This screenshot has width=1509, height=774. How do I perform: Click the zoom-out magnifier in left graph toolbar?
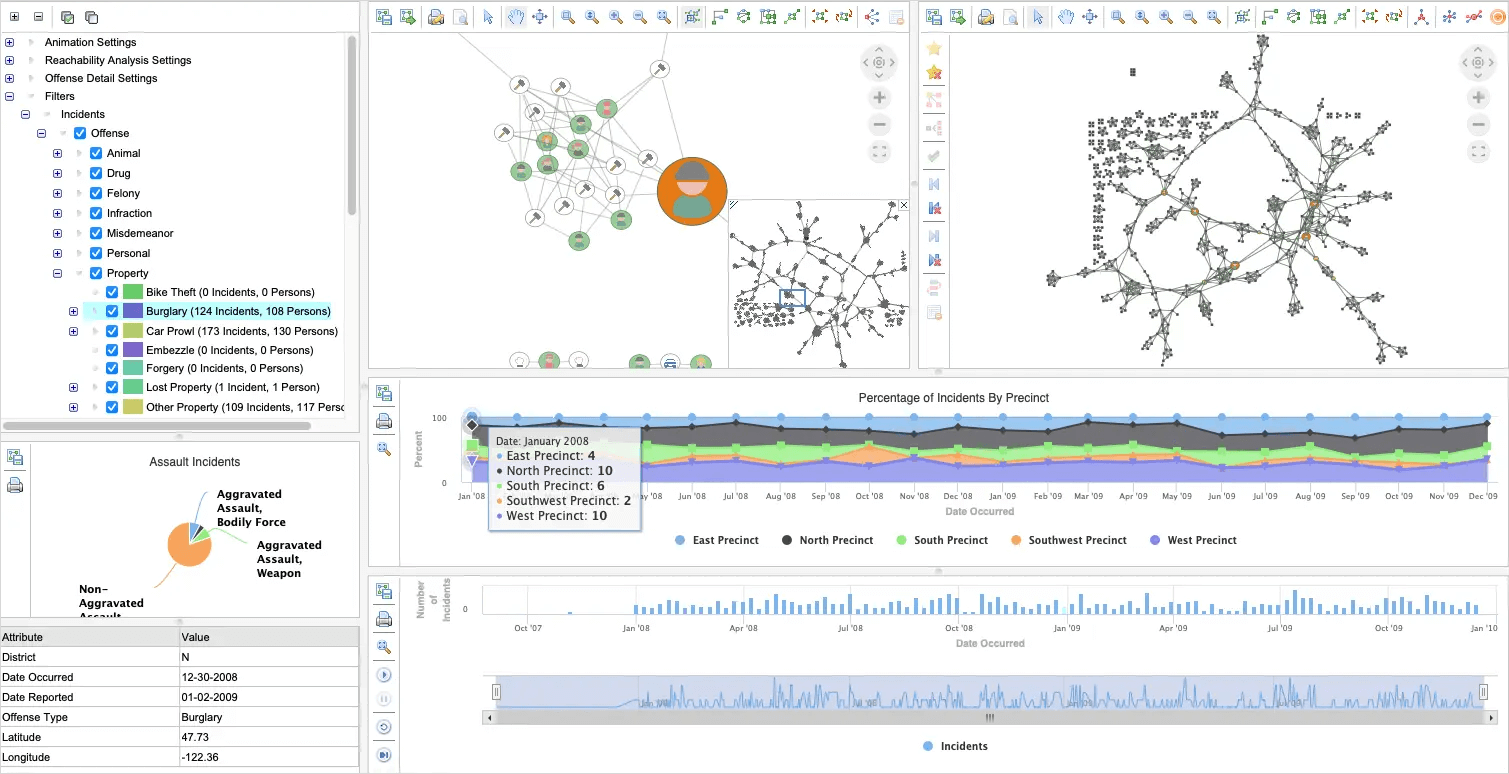[x=641, y=17]
